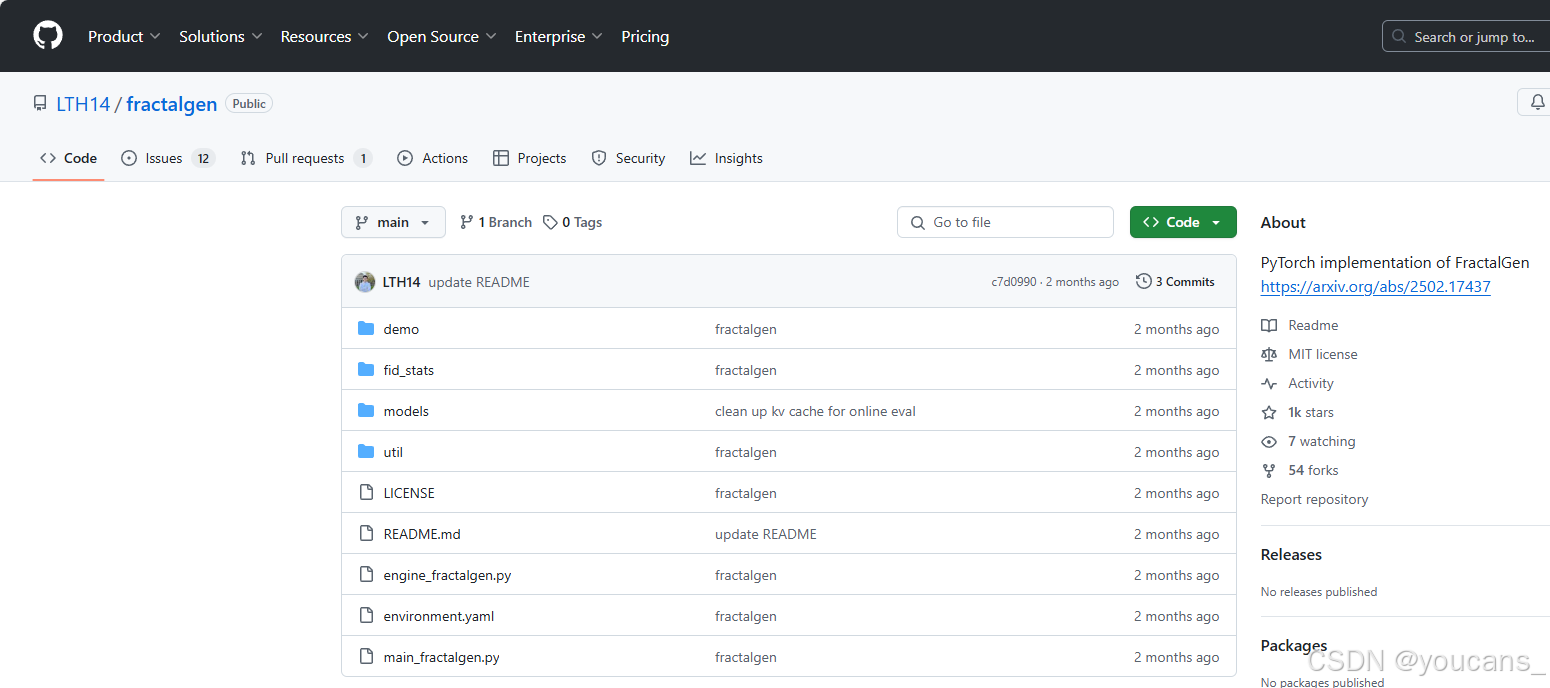
Task: Open the Solutions dropdown menu
Action: (x=221, y=36)
